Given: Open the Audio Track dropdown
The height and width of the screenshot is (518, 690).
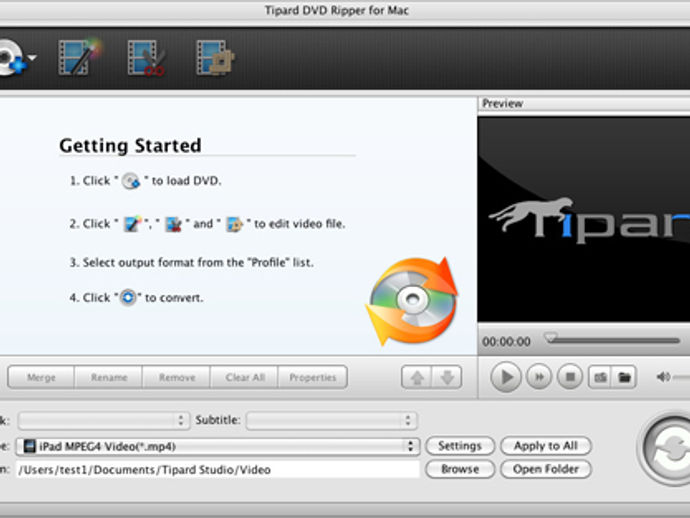Looking at the screenshot, I should [x=104, y=421].
